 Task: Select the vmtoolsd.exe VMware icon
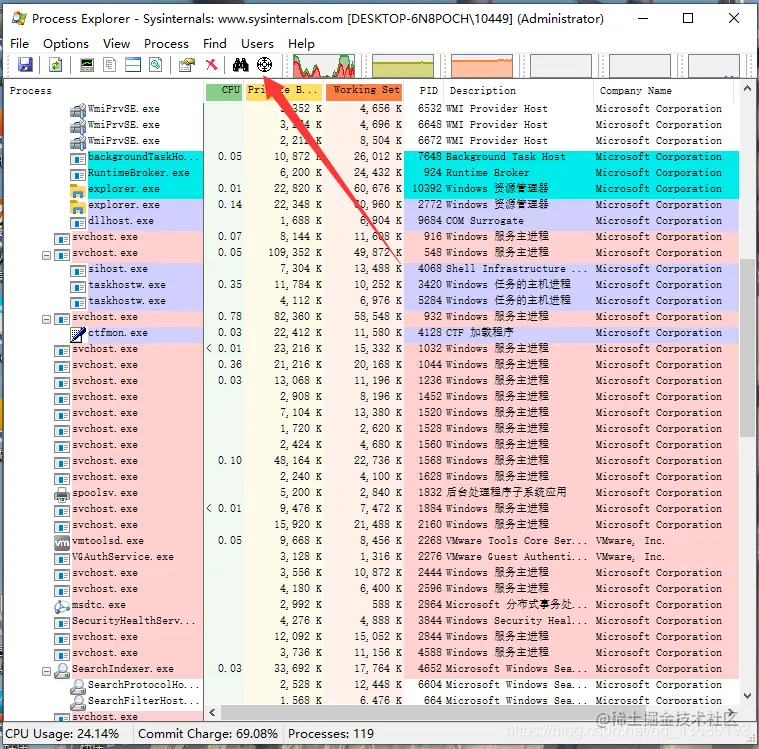click(x=62, y=542)
